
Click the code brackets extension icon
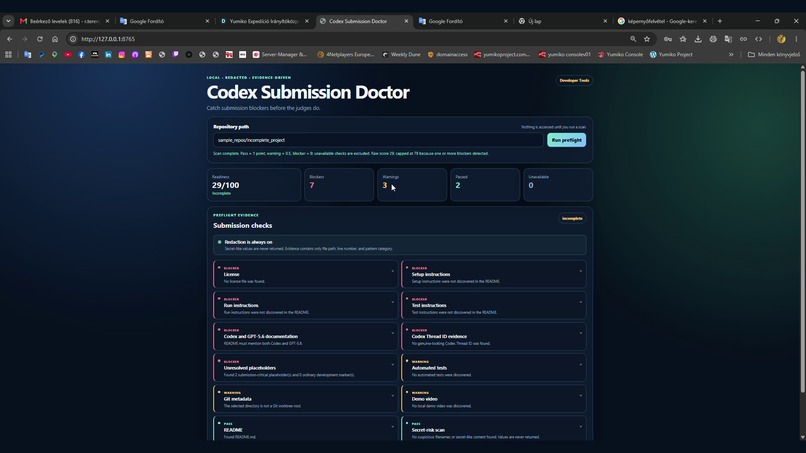tap(758, 39)
